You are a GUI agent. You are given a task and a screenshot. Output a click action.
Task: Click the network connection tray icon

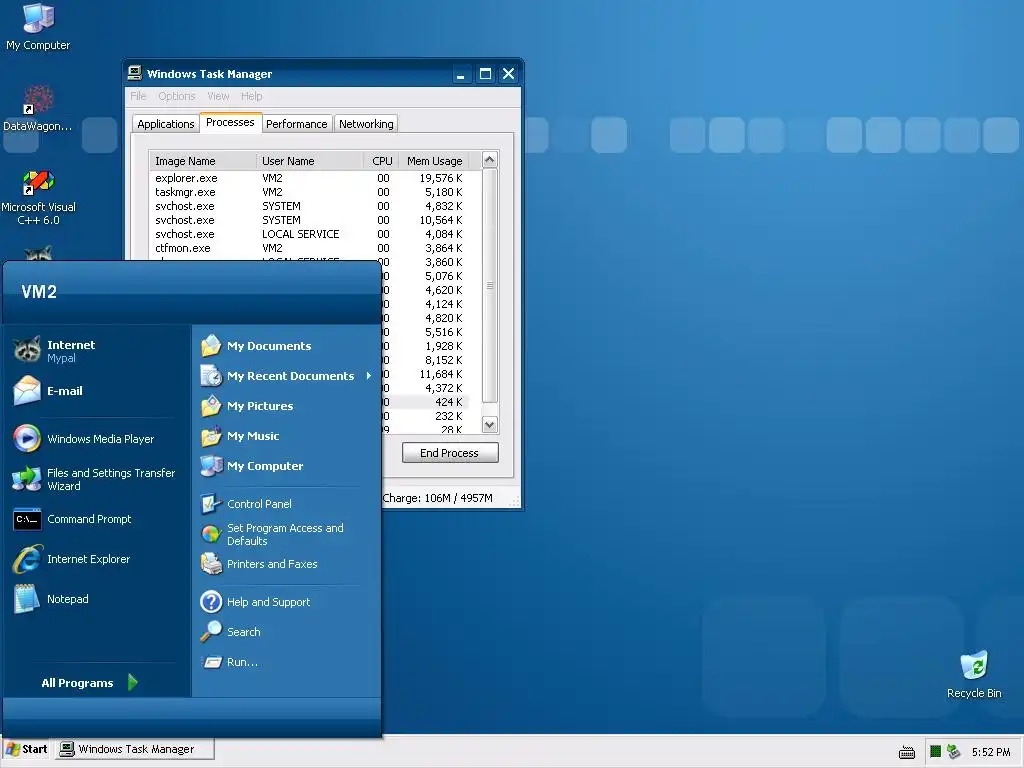953,752
